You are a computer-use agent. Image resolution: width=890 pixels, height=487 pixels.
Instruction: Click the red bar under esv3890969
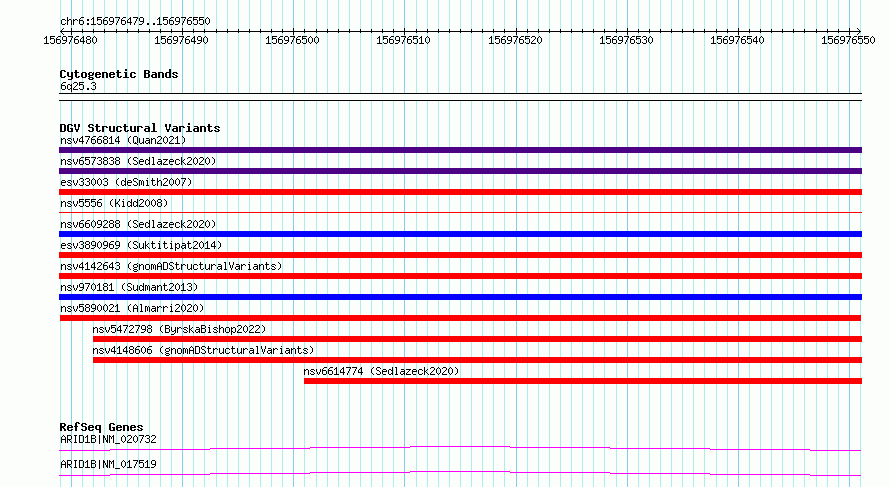(x=460, y=255)
